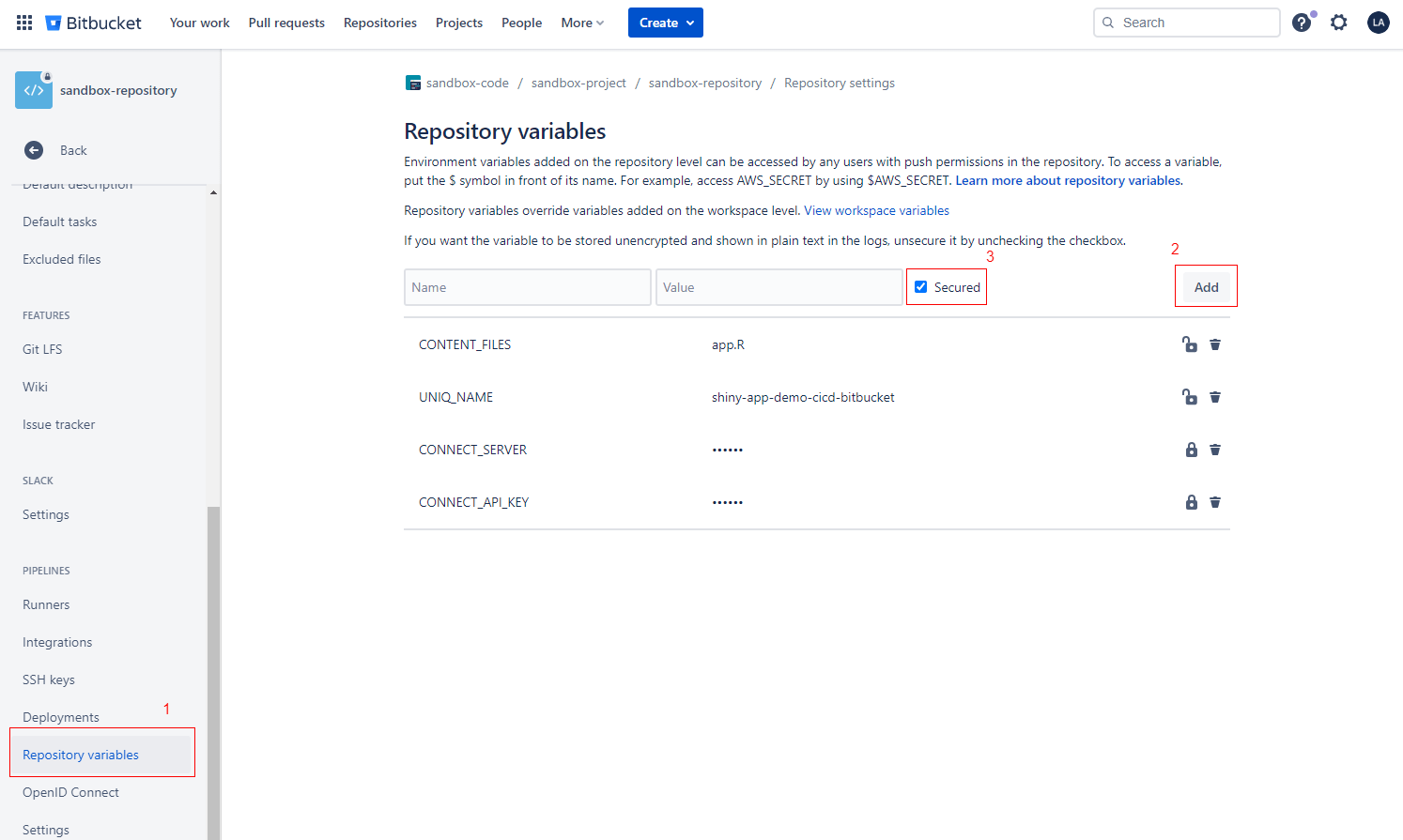
Task: Select Repository variables in the sidebar
Action: [x=81, y=754]
